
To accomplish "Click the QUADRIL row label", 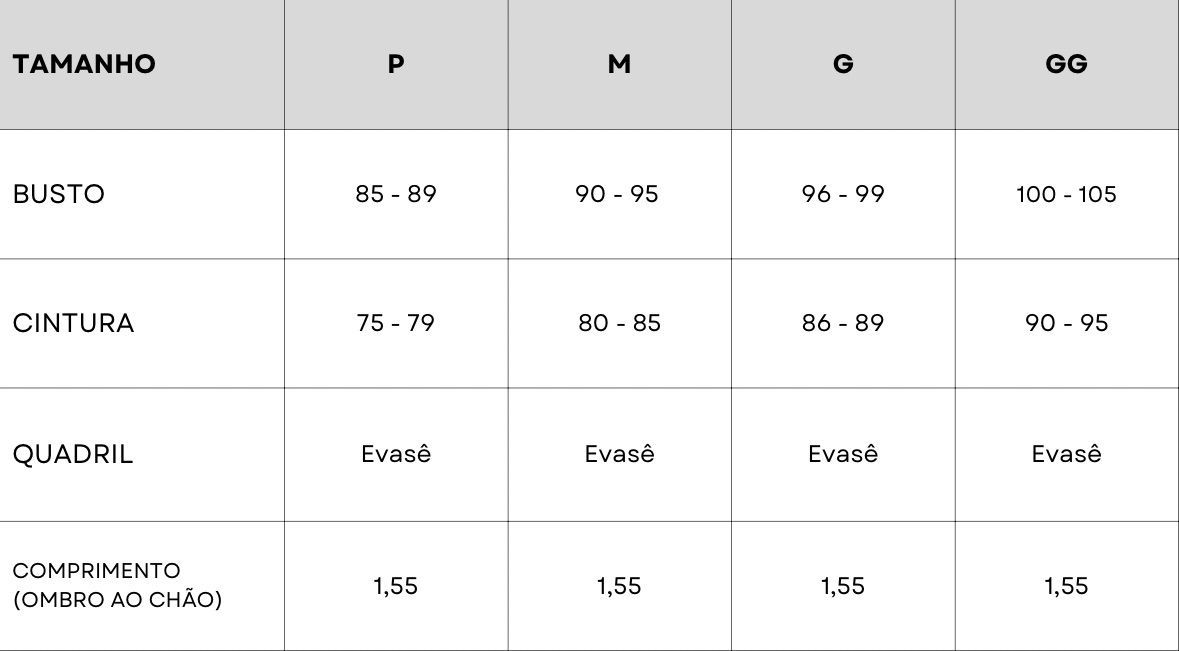I will (x=72, y=454).
